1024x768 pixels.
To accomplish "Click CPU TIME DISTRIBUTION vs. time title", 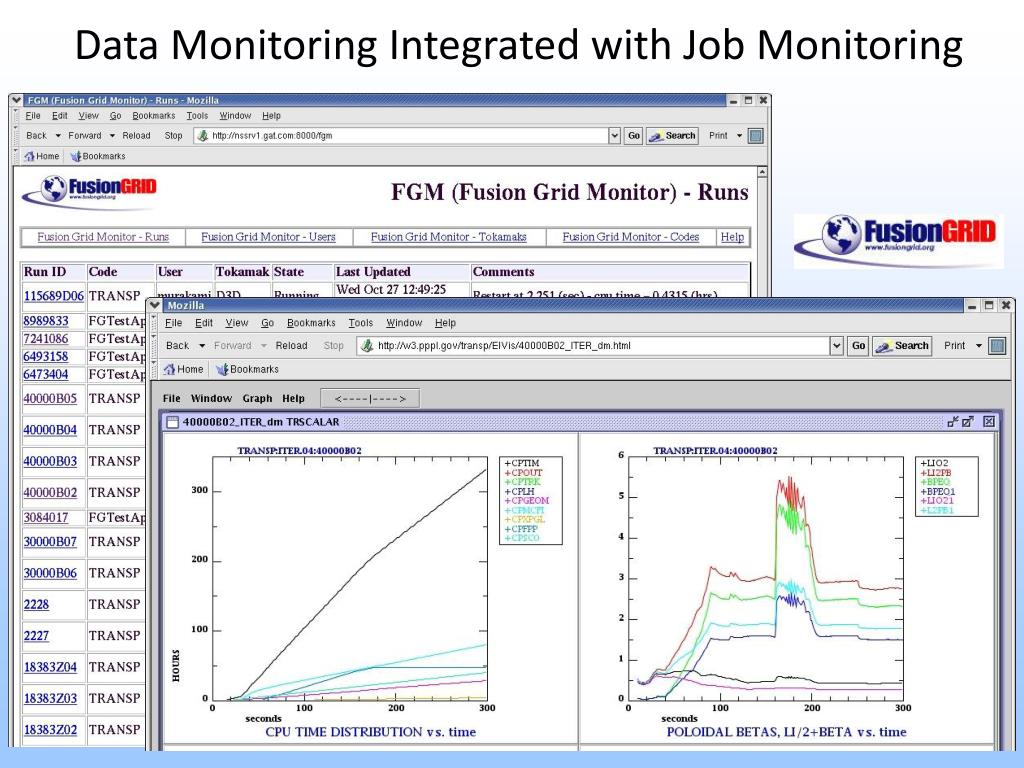I will click(370, 732).
